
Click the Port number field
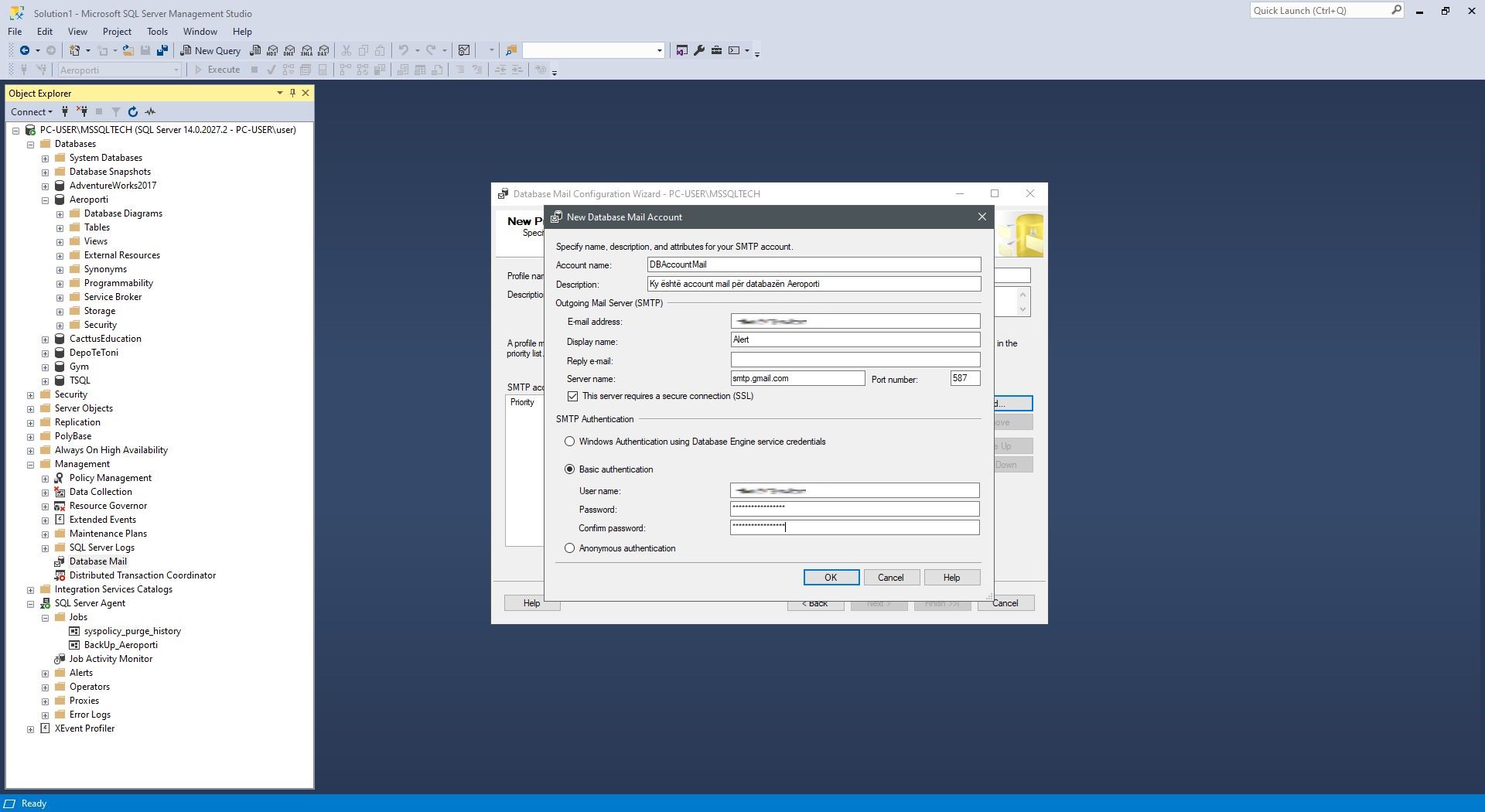pyautogui.click(x=965, y=378)
